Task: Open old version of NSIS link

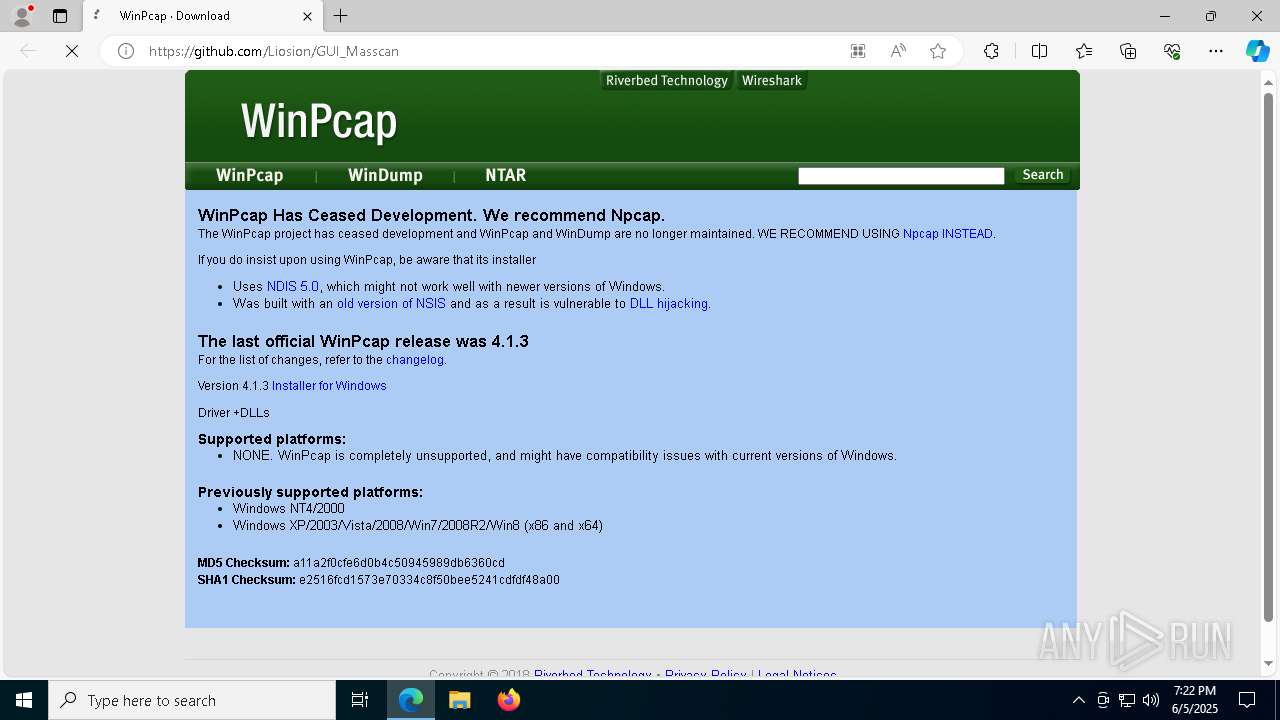Action: click(391, 304)
